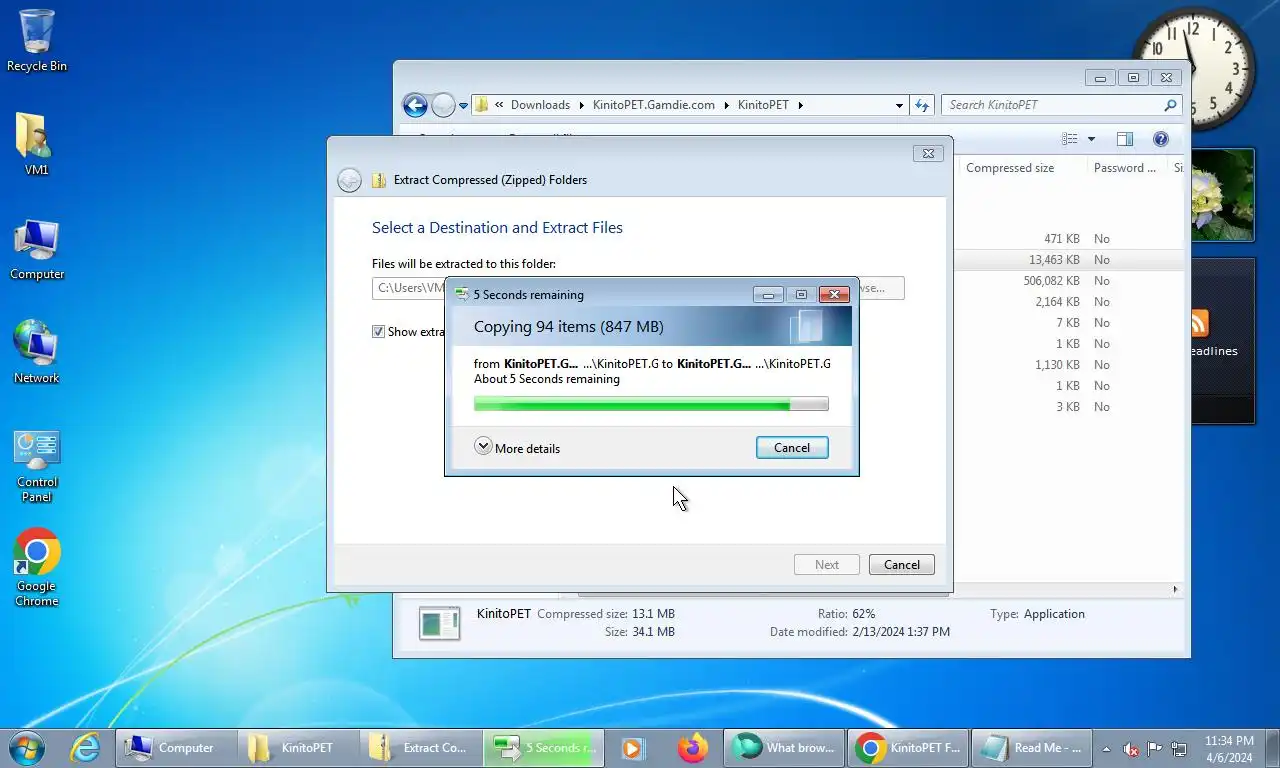Click Next in the Extract wizard
This screenshot has width=1280, height=768.
pyautogui.click(x=827, y=565)
